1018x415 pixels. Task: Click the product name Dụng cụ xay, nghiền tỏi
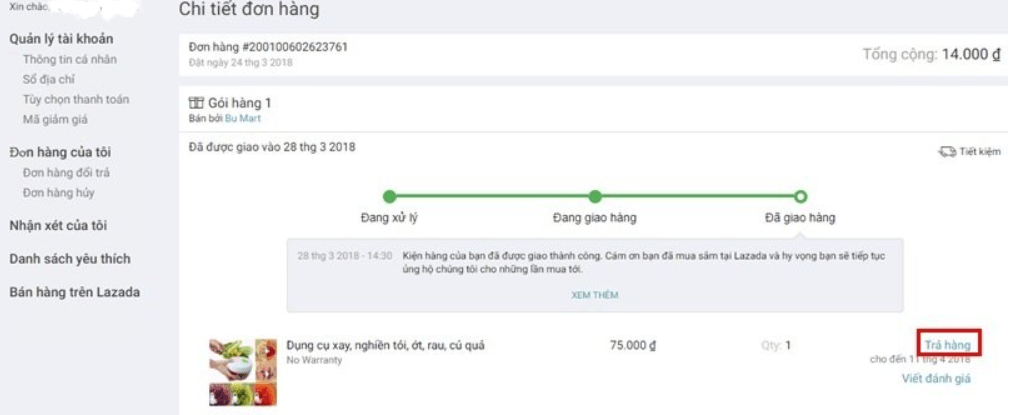[x=385, y=345]
